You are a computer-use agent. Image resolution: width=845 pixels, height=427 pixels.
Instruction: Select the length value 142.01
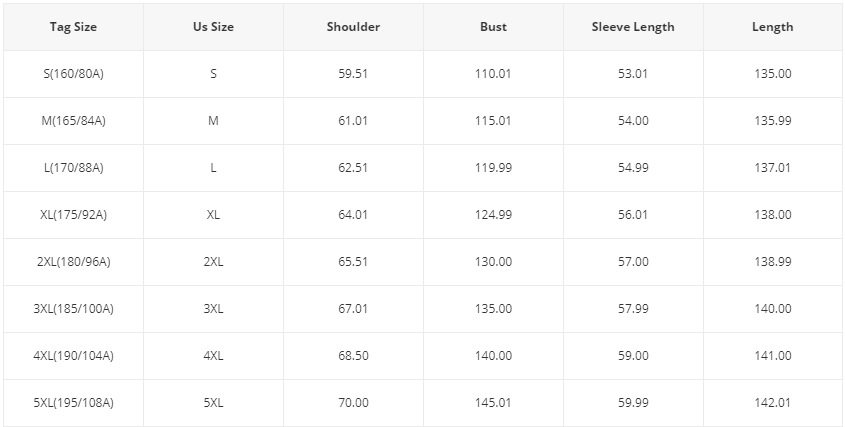772,403
